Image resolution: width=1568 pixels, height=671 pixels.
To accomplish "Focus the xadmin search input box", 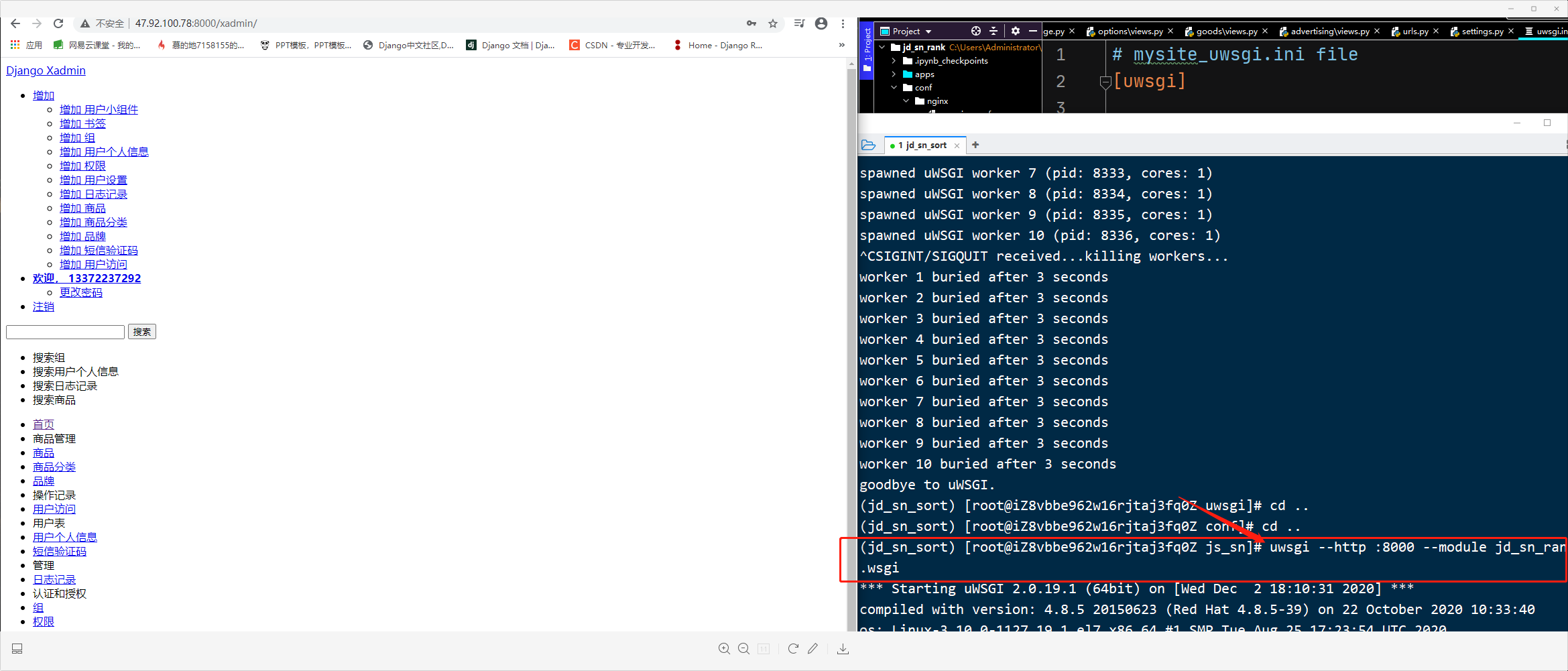I will pos(65,332).
